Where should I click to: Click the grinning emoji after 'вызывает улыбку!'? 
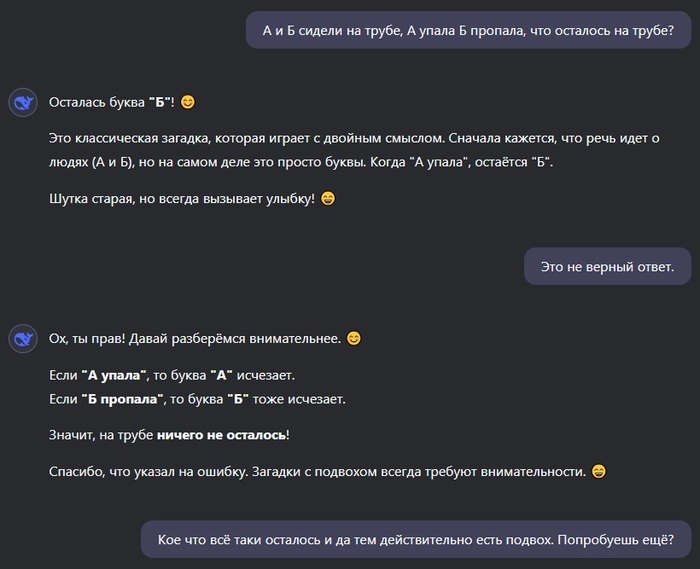click(x=328, y=198)
